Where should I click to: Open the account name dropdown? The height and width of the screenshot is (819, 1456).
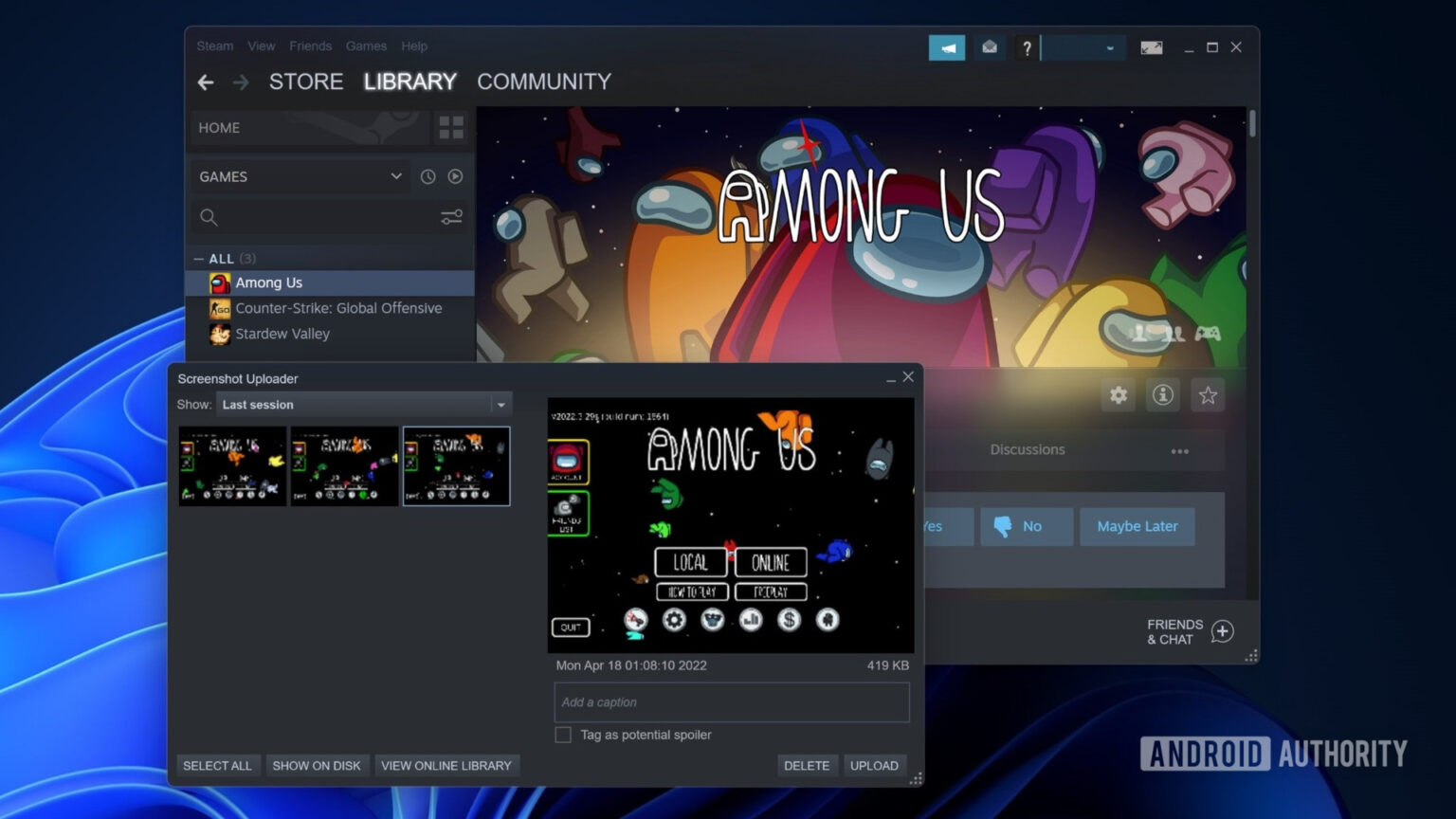(1084, 47)
